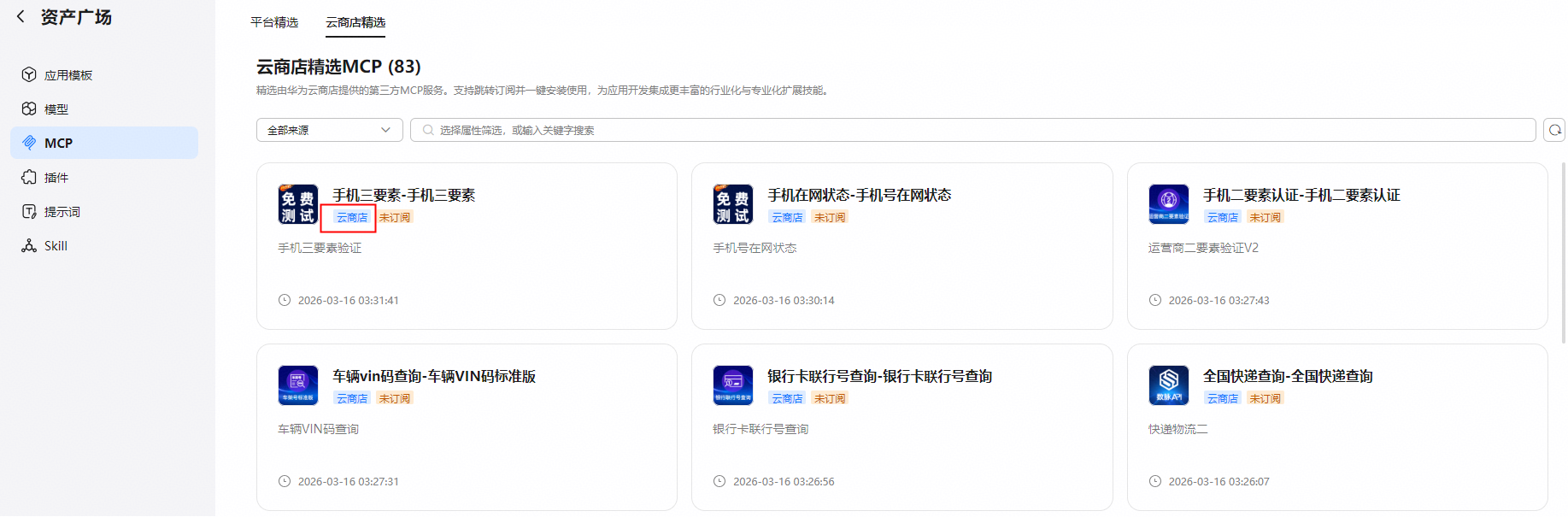Screen dimensions: 1568x517
Task: Click the 模型 sidebar icon
Action: (x=29, y=109)
